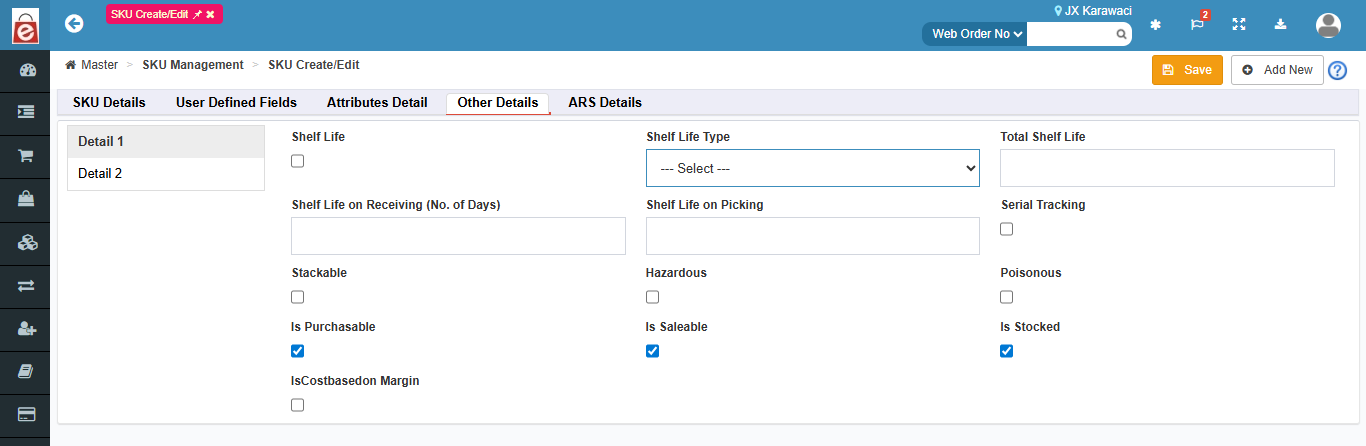Click the Add New button

tap(1277, 70)
